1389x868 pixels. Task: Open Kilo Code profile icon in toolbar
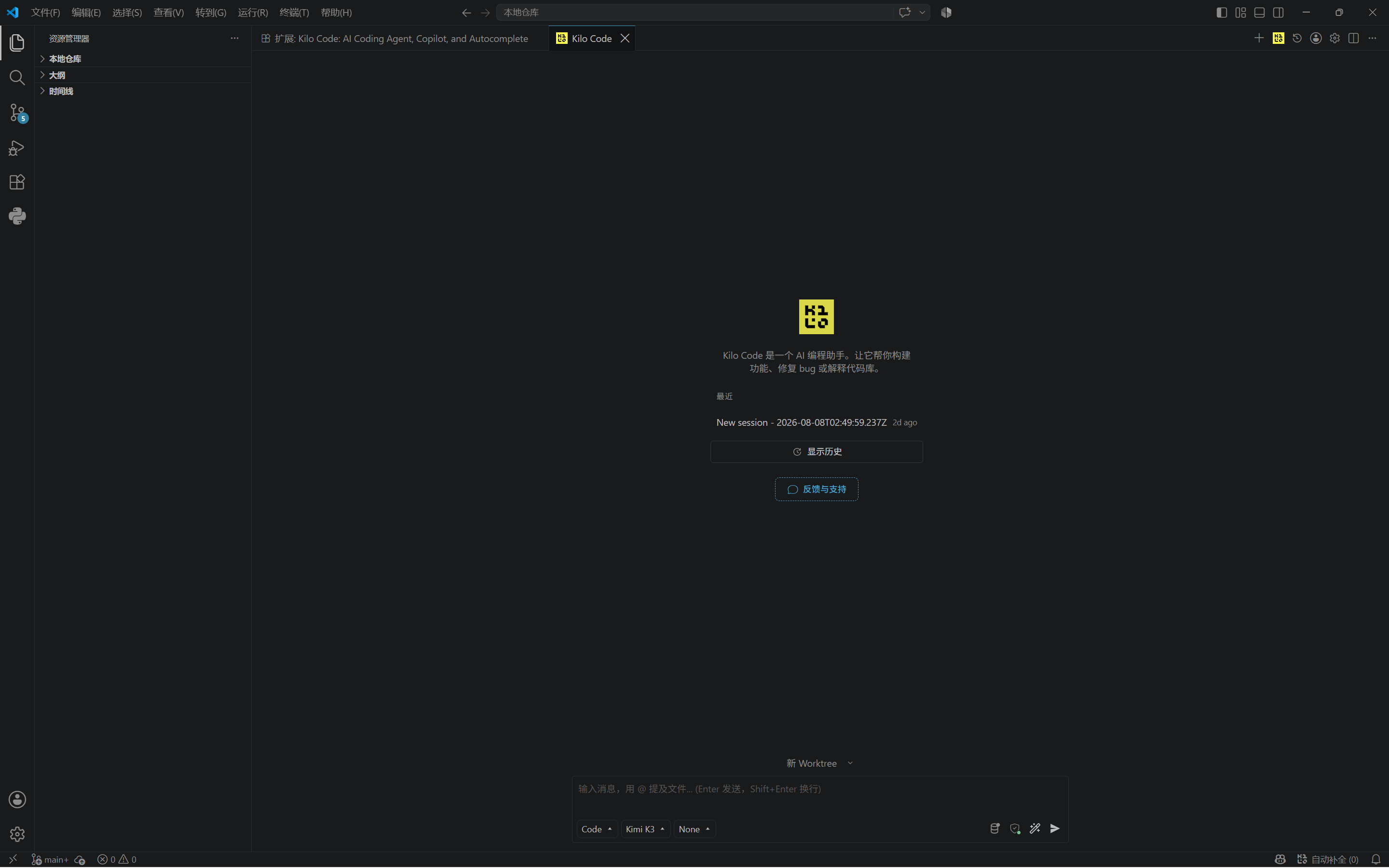coord(1316,39)
